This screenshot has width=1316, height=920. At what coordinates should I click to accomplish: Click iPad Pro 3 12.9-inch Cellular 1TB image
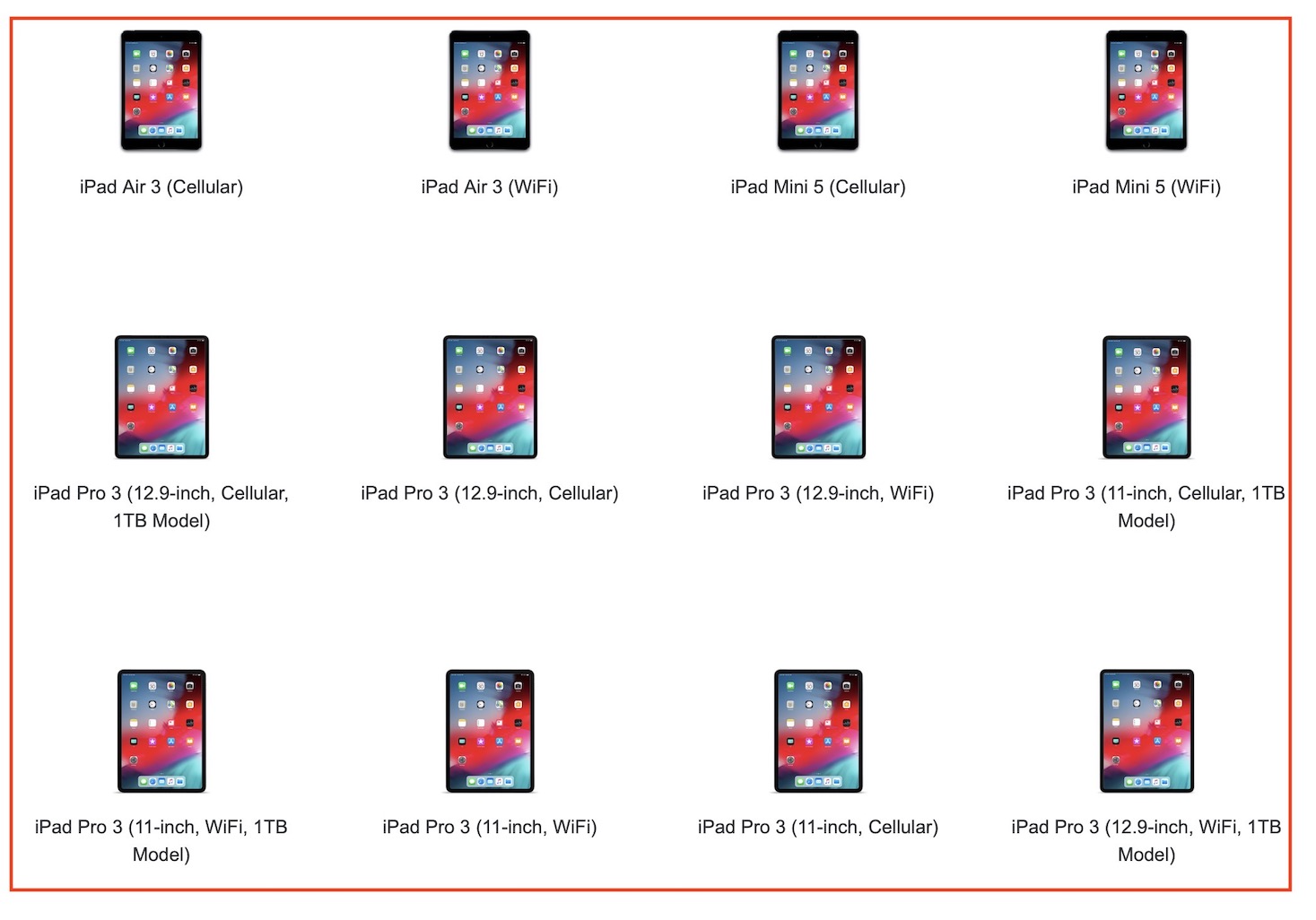161,397
